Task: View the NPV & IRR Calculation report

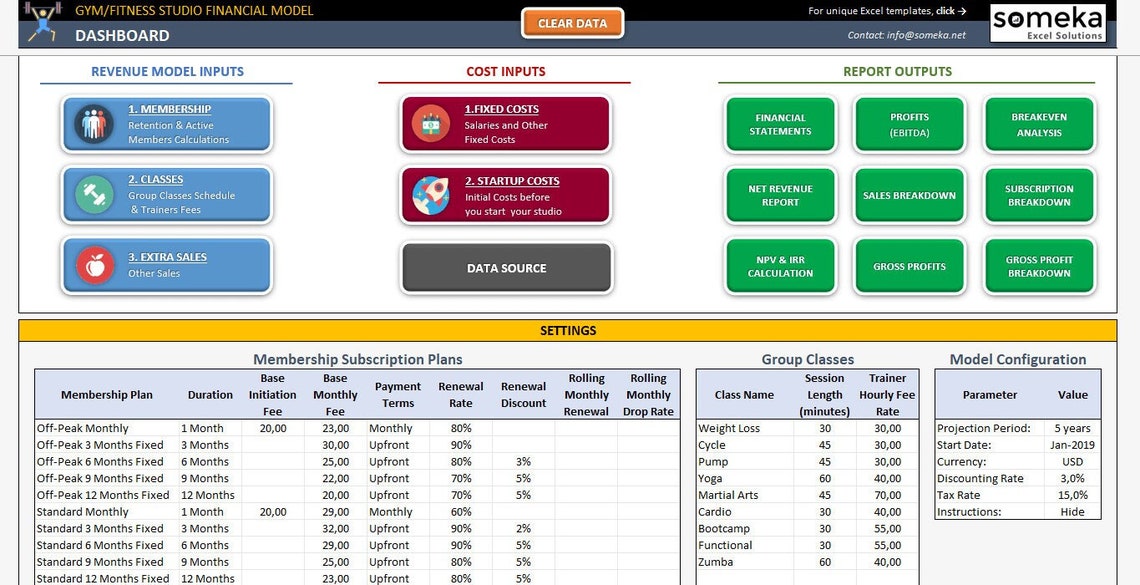Action: 780,266
